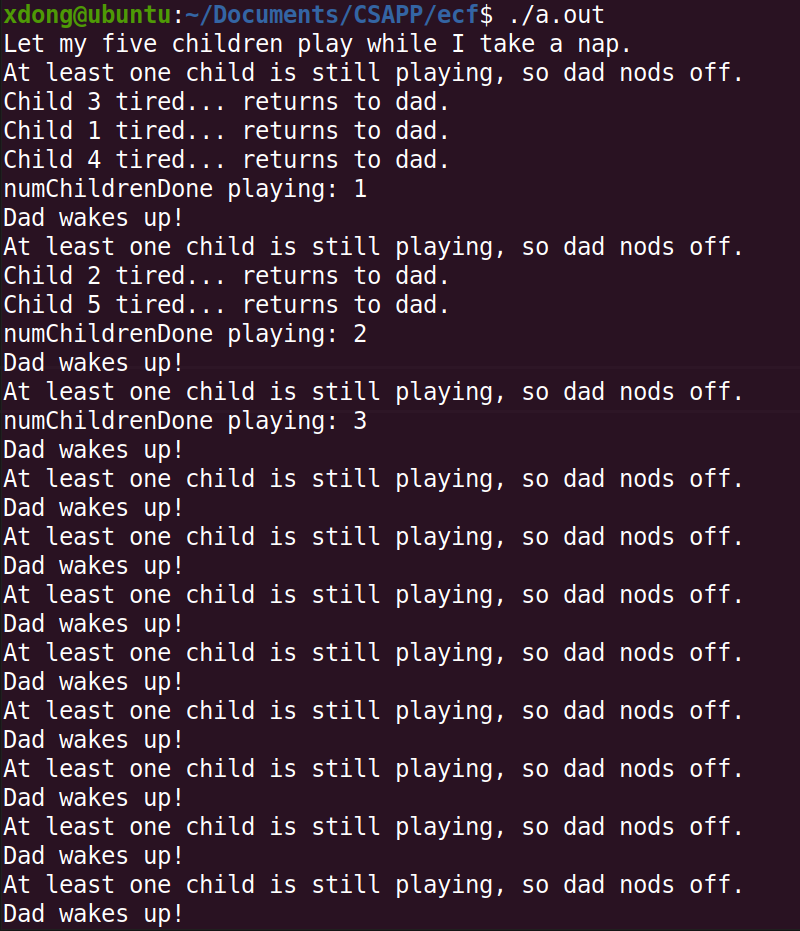Image resolution: width=800 pixels, height=931 pixels.
Task: Click 'At least one child' line above 'Child 2'
Action: pos(373,247)
